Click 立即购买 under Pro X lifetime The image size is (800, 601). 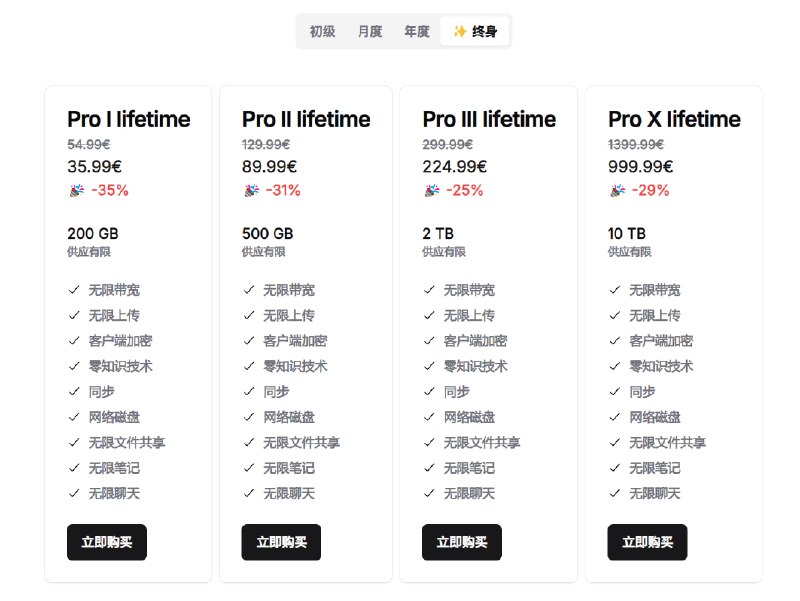click(x=647, y=542)
